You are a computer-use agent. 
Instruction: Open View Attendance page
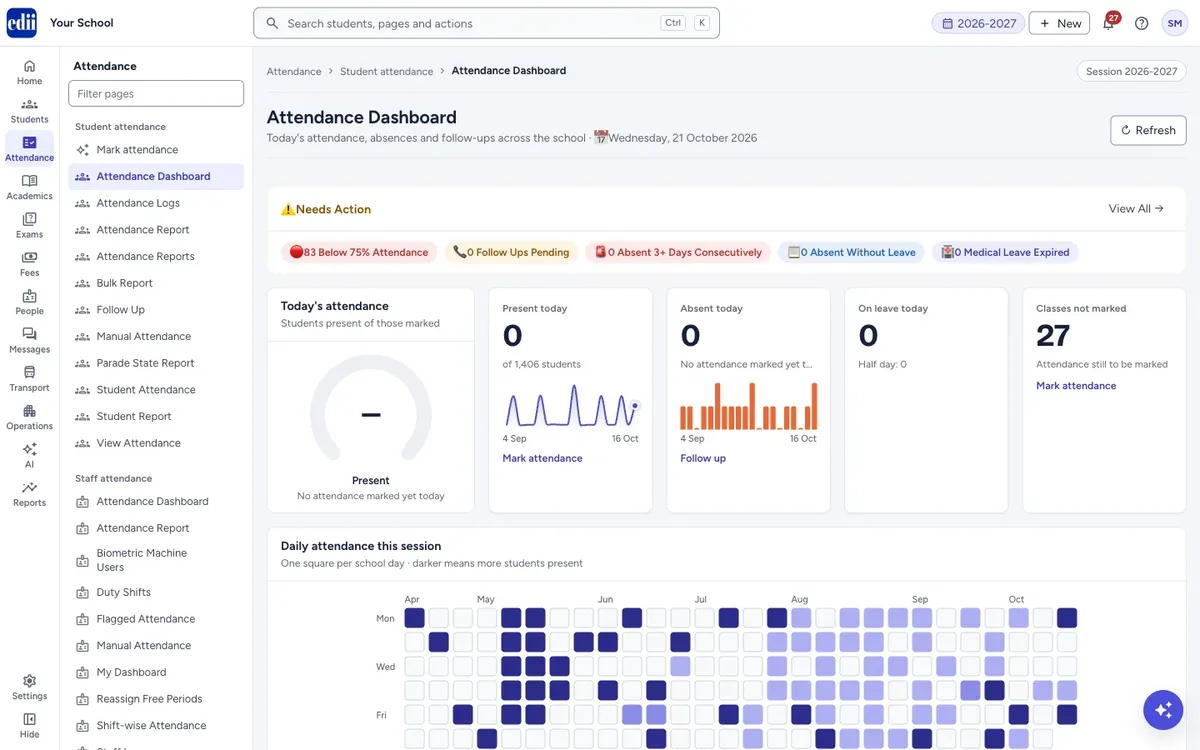(x=156, y=443)
